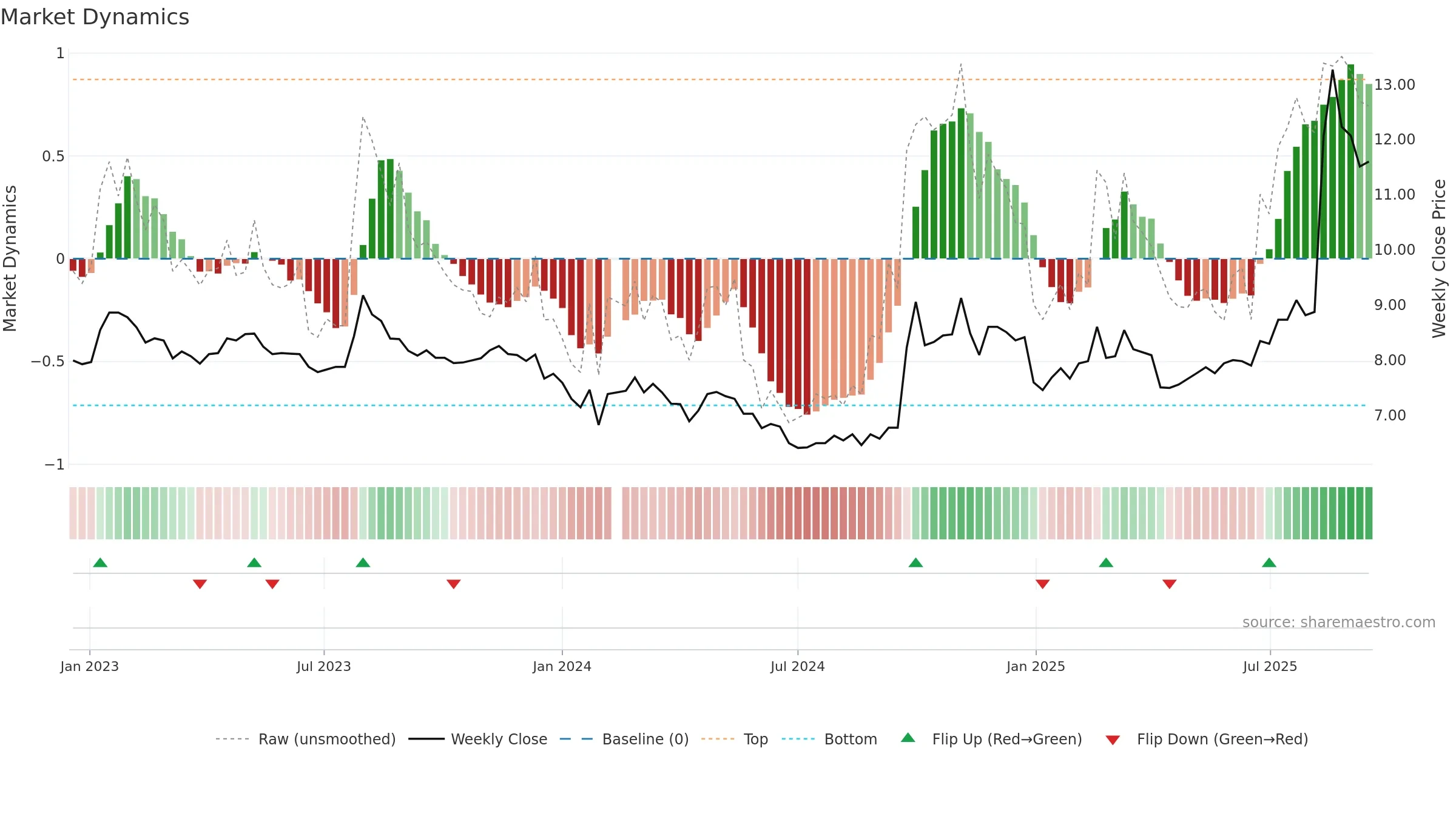
Task: Click the Flip Up marker at mid-January 2023
Action: (101, 562)
